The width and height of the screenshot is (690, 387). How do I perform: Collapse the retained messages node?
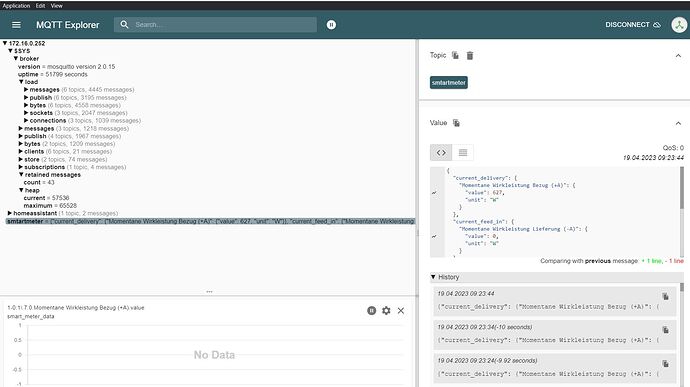tap(21, 175)
